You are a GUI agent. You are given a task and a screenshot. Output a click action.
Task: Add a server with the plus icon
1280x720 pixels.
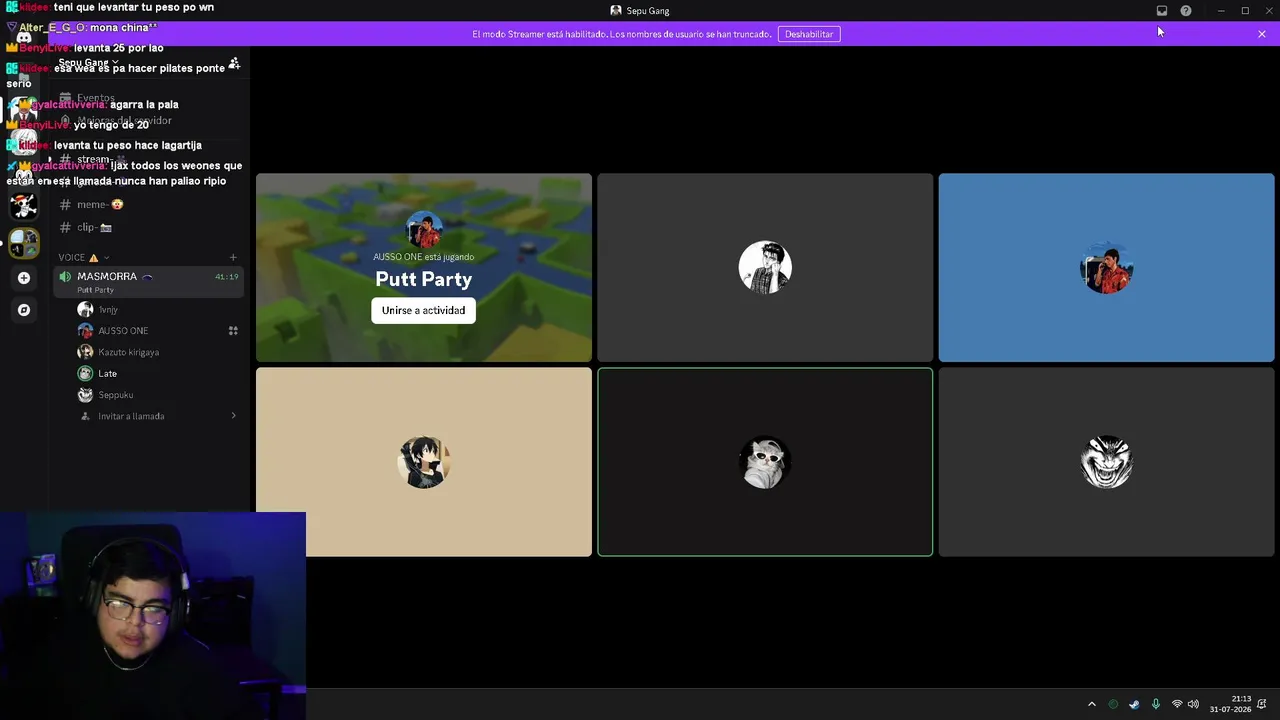[x=24, y=278]
